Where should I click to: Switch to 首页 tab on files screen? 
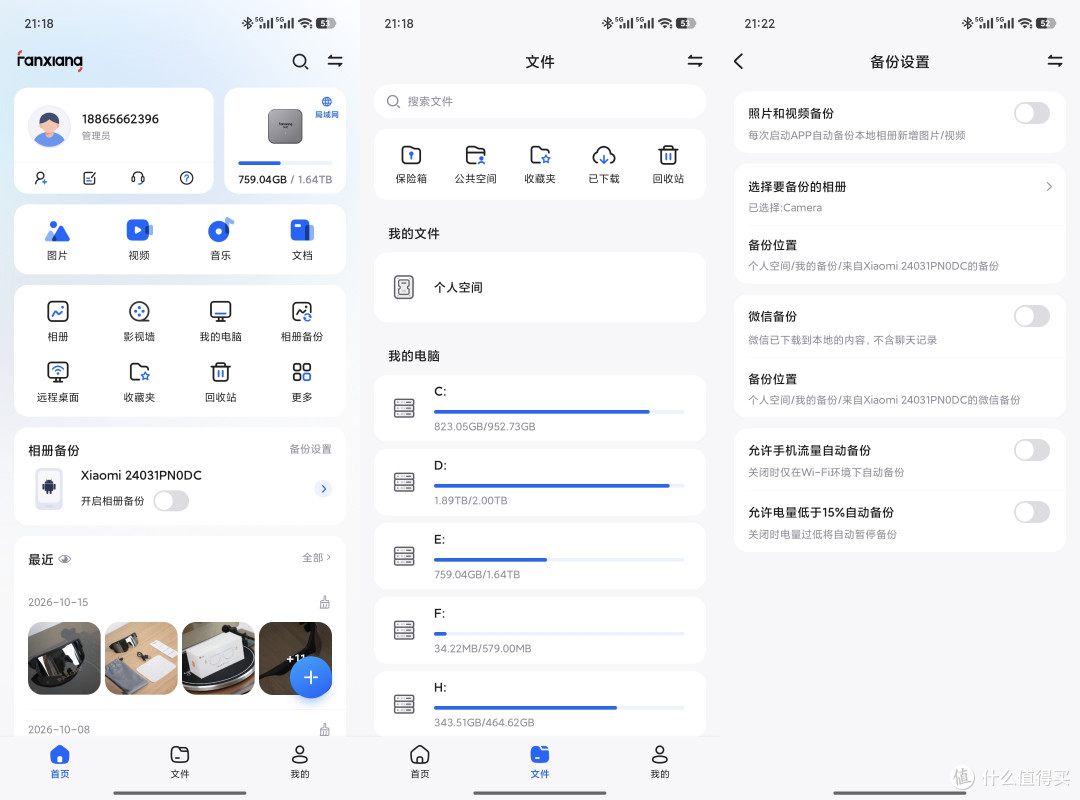coord(419,761)
